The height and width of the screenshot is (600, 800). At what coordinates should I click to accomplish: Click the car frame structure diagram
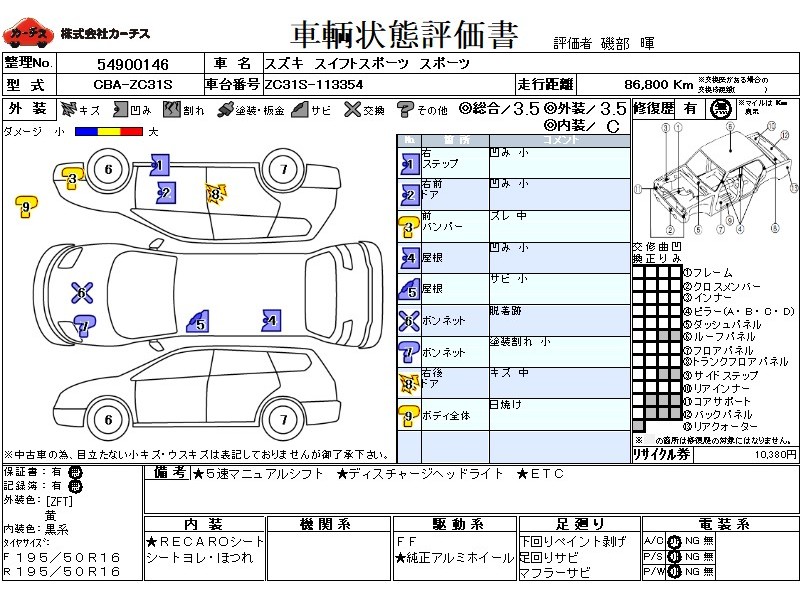715,178
